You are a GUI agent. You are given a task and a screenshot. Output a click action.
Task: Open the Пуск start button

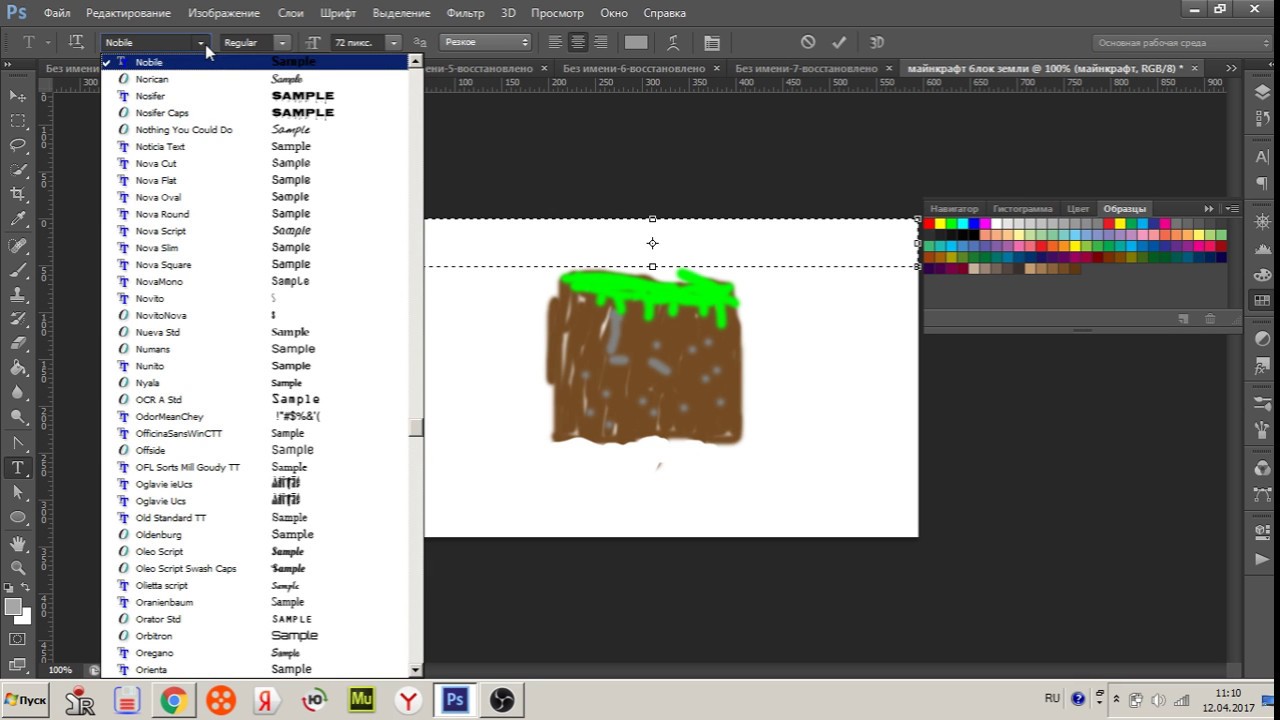point(25,700)
